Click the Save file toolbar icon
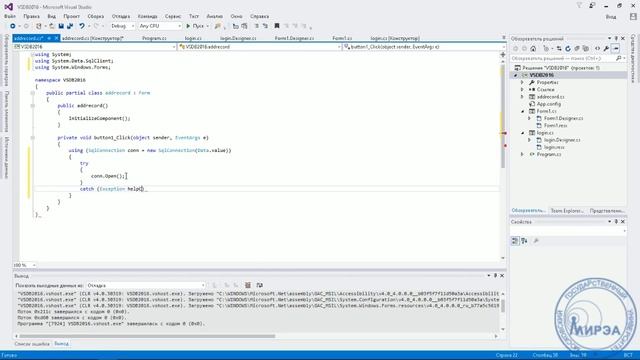 click(61, 26)
